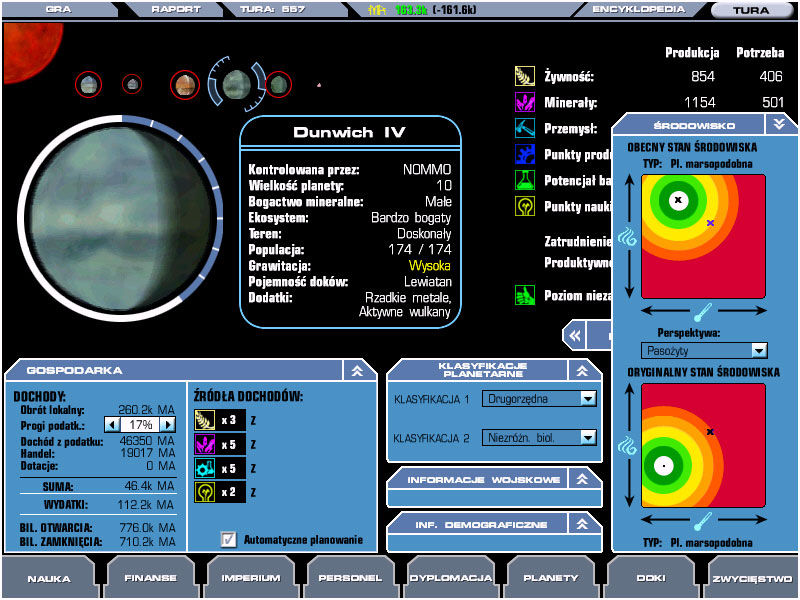Viewport: 800px width, 600px height.
Task: Click the Żywność production value 854
Action: (703, 77)
